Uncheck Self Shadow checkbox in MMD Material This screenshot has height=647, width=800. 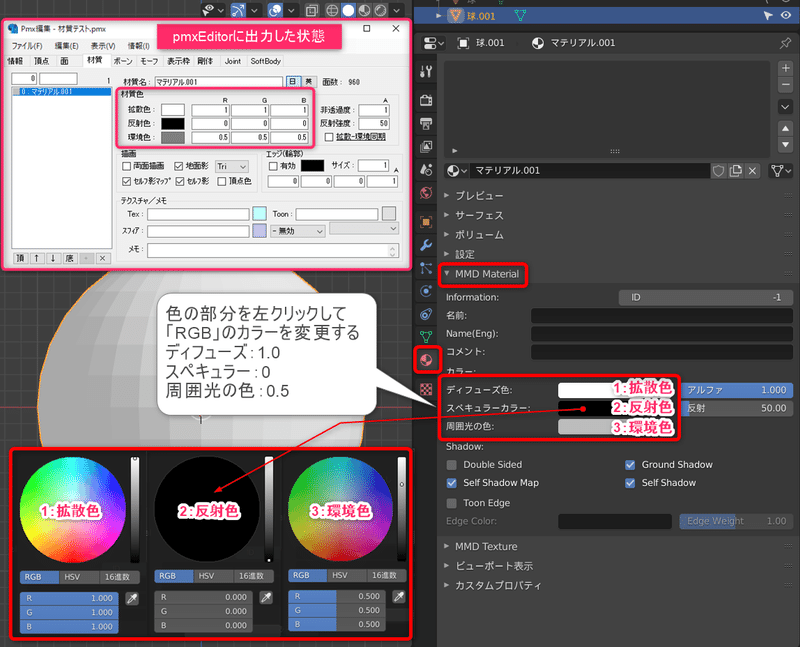tap(630, 483)
